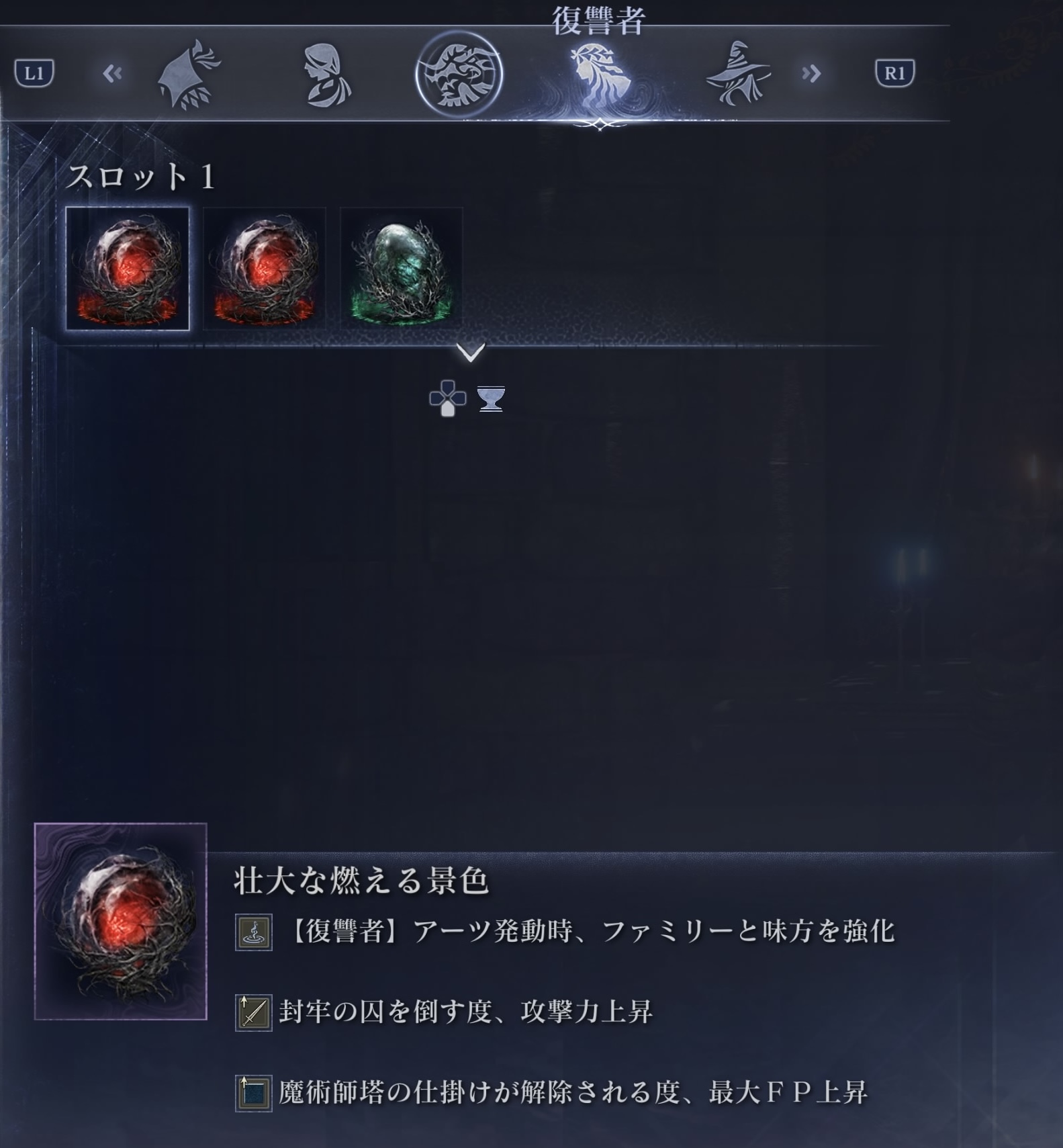Image resolution: width=1063 pixels, height=1148 pixels.
Task: Click the chalice icon beside the D-pad
Action: pyautogui.click(x=491, y=399)
